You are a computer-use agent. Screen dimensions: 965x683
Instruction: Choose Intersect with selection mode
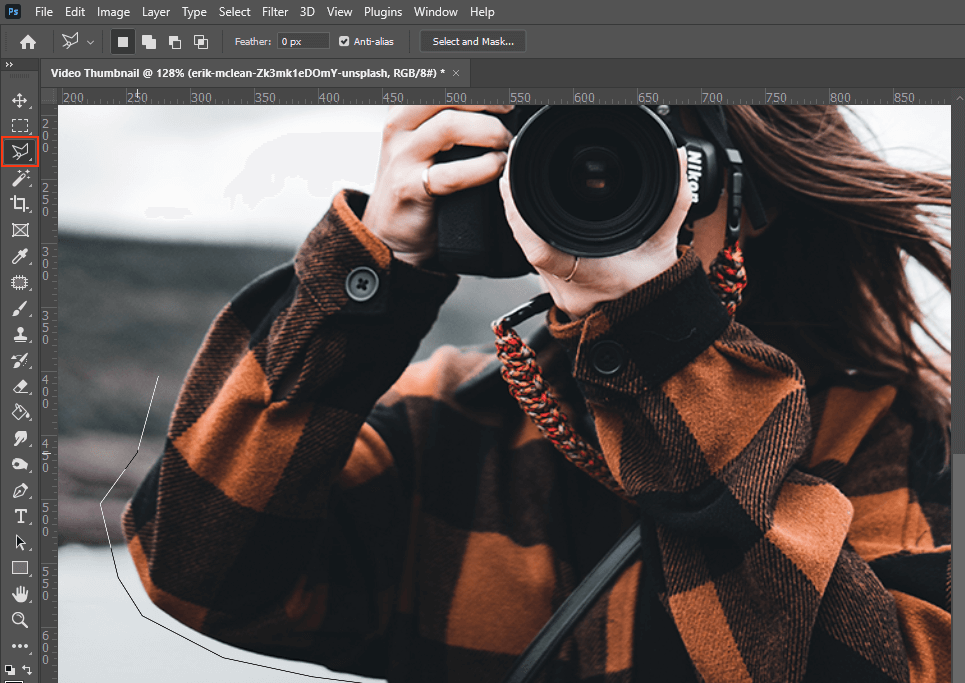click(x=201, y=42)
